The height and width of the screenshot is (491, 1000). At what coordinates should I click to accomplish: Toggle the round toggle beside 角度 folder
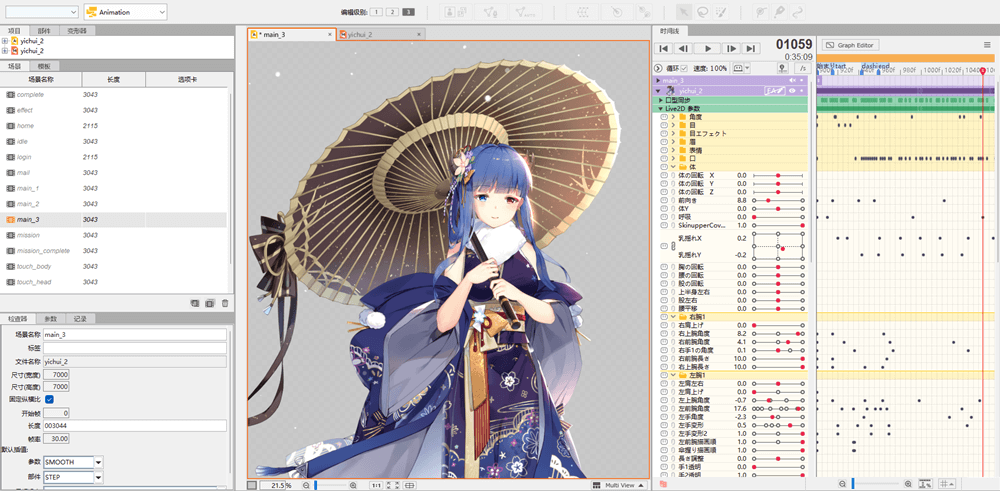[664, 117]
